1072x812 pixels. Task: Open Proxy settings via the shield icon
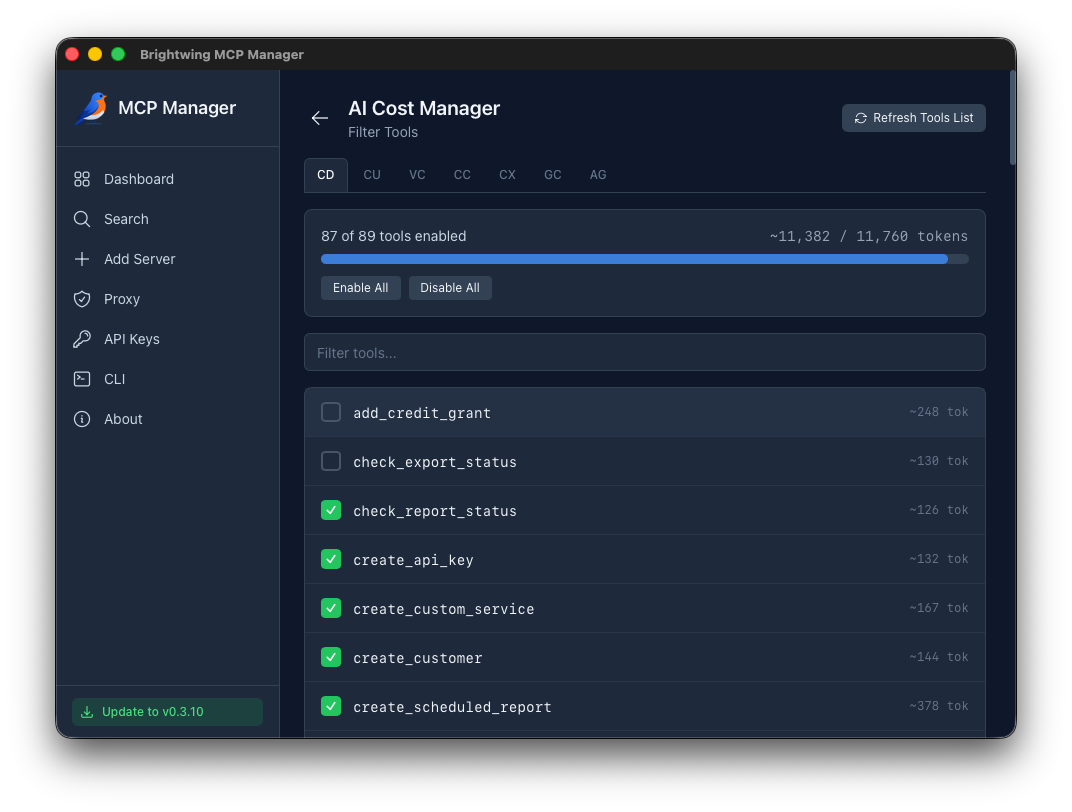(x=81, y=299)
